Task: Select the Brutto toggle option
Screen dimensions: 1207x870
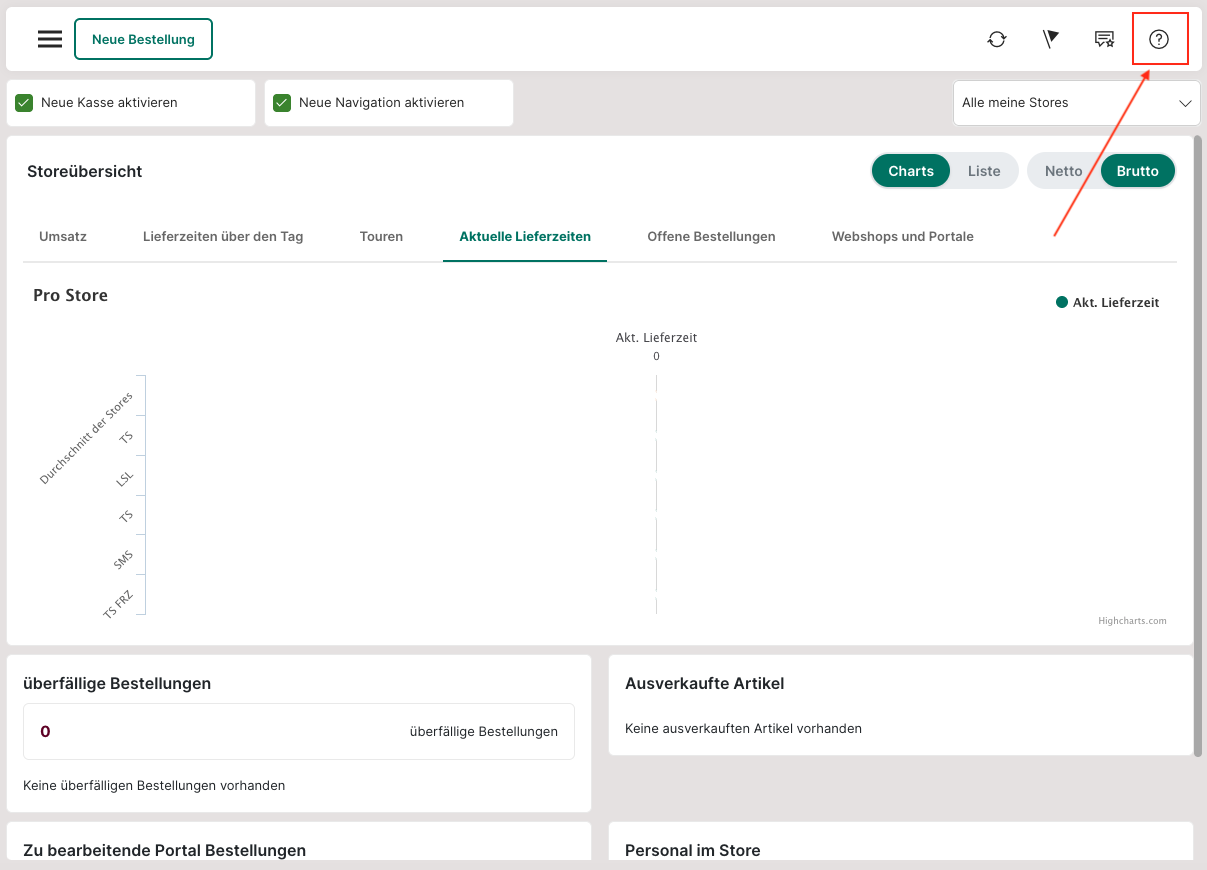Action: [x=1137, y=171]
